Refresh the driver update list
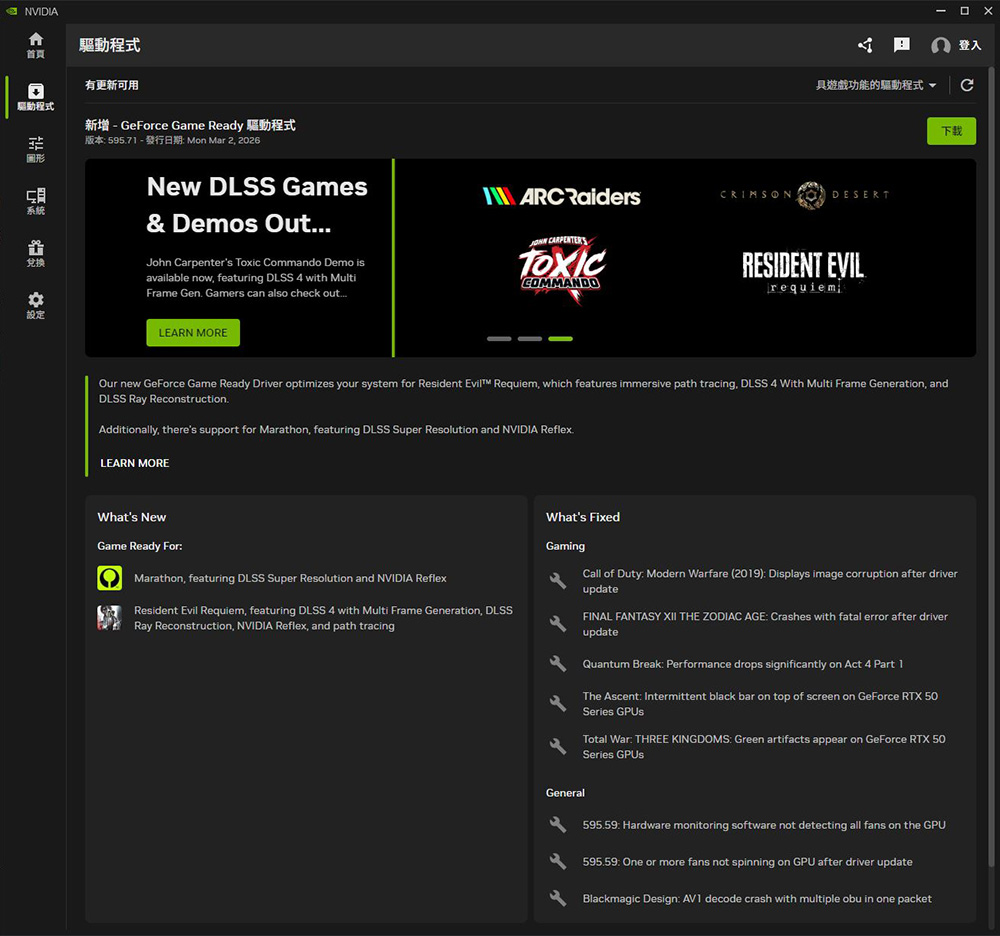 click(x=967, y=85)
